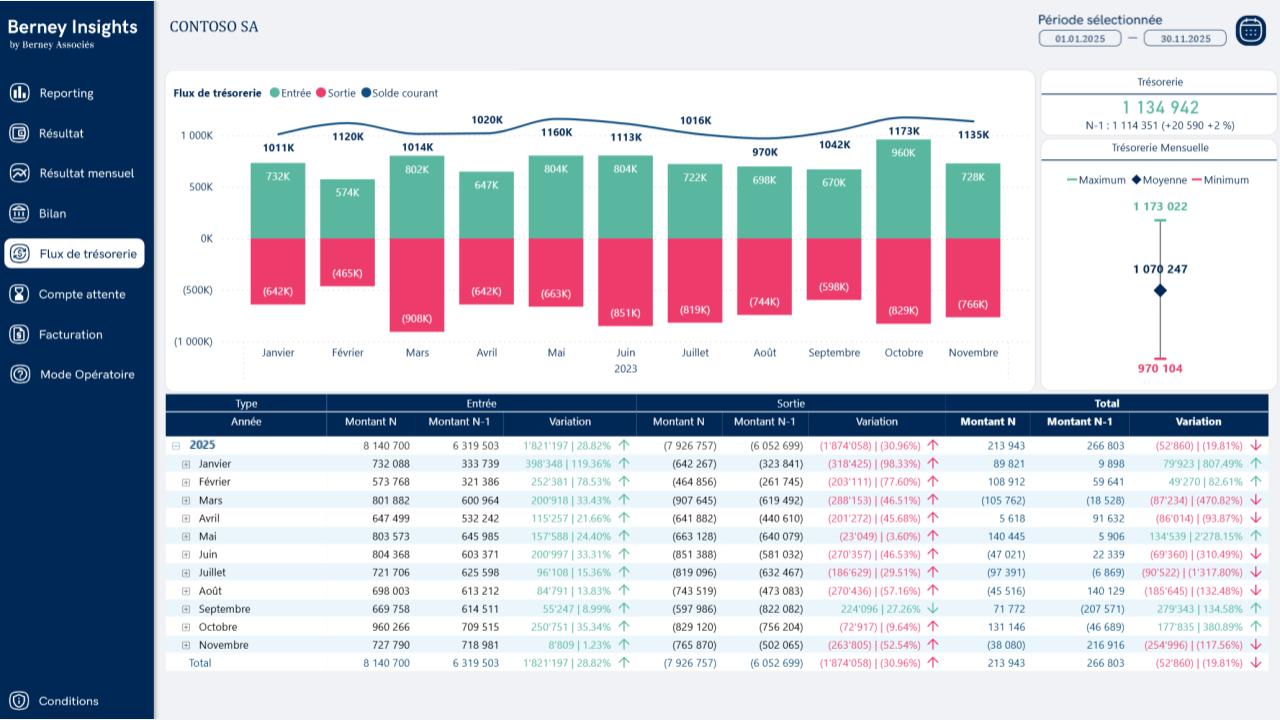Expand the Juin row
The height and width of the screenshot is (720, 1280).
coord(185,555)
